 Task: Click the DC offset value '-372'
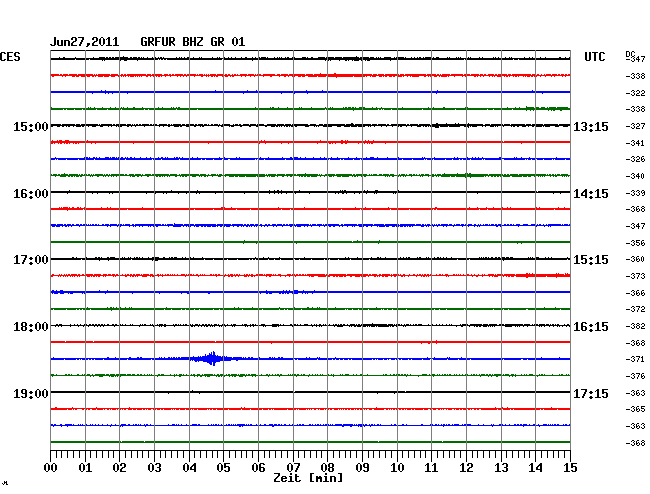[635, 309]
